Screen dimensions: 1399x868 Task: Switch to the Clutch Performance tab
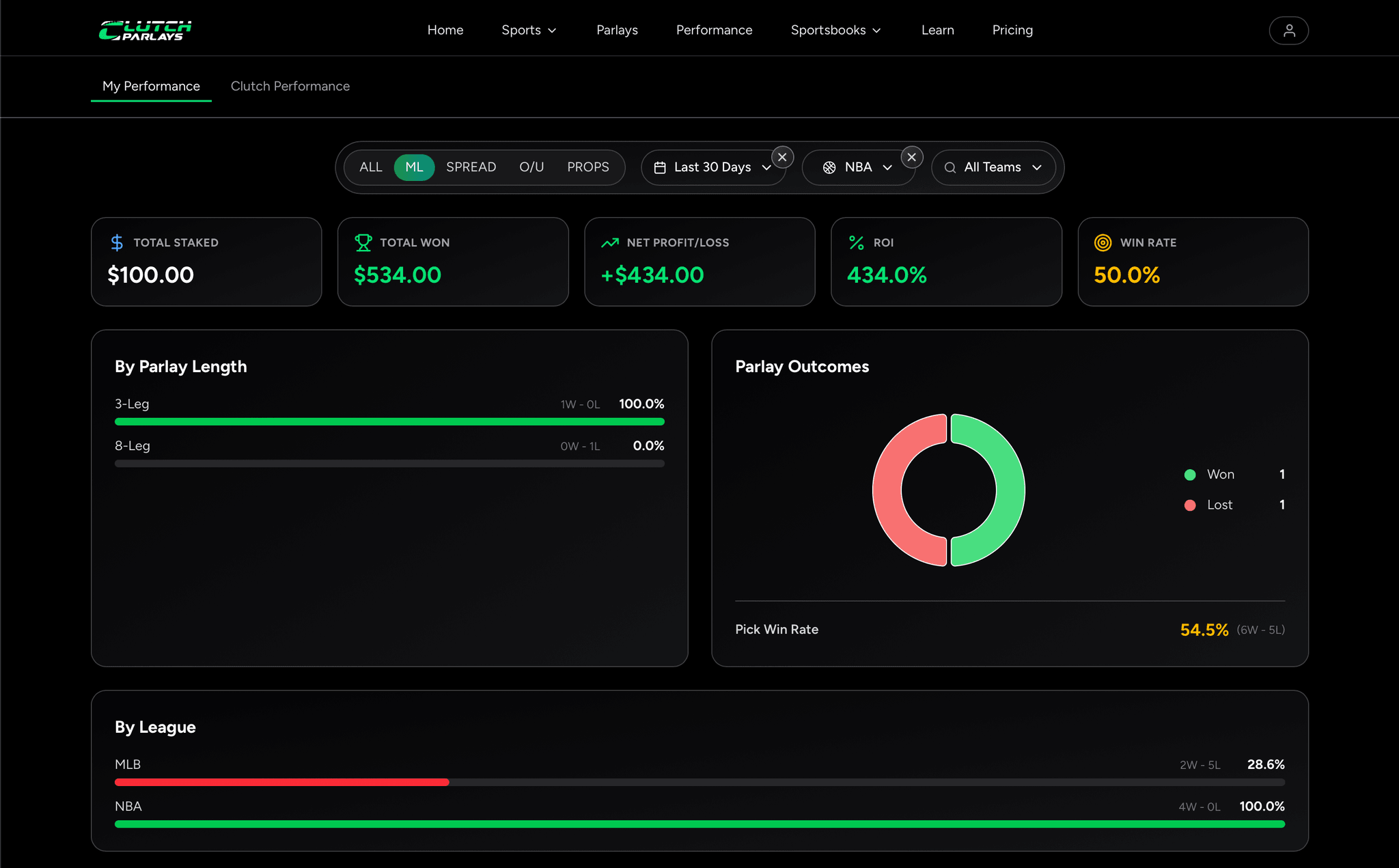click(290, 86)
